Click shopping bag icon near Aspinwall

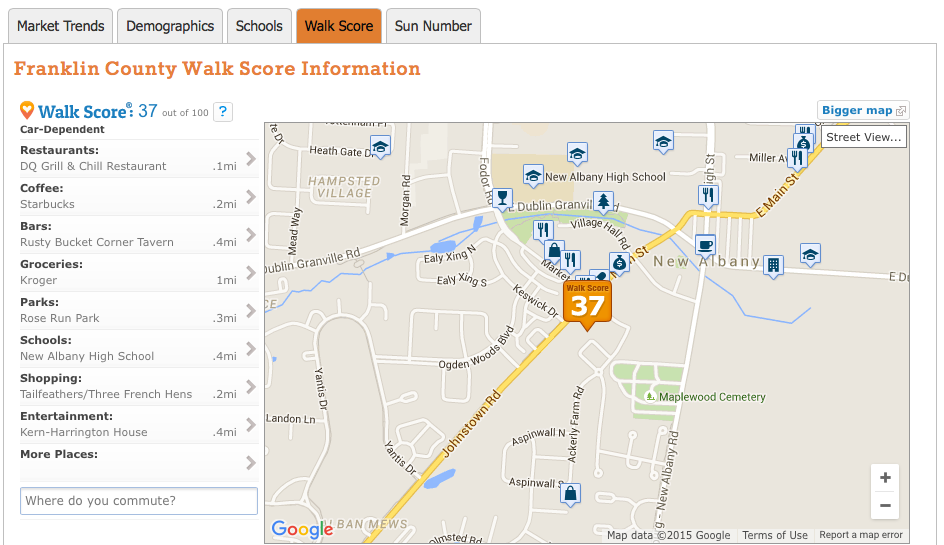[570, 493]
